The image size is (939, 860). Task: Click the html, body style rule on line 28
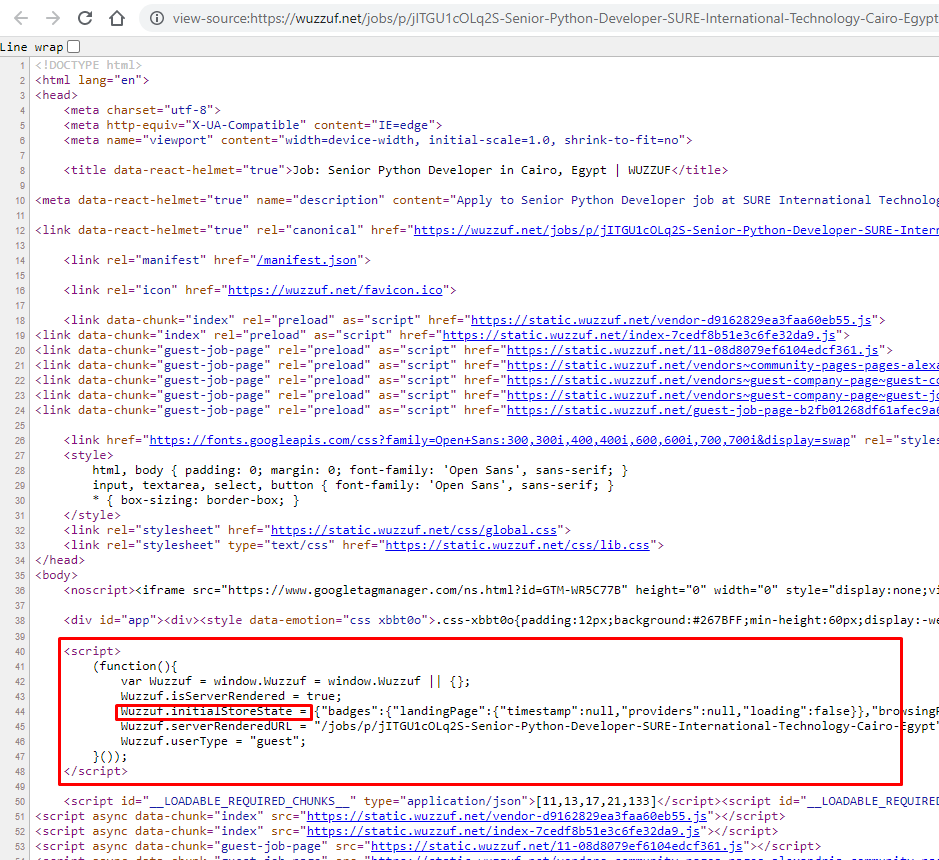pyautogui.click(x=360, y=470)
